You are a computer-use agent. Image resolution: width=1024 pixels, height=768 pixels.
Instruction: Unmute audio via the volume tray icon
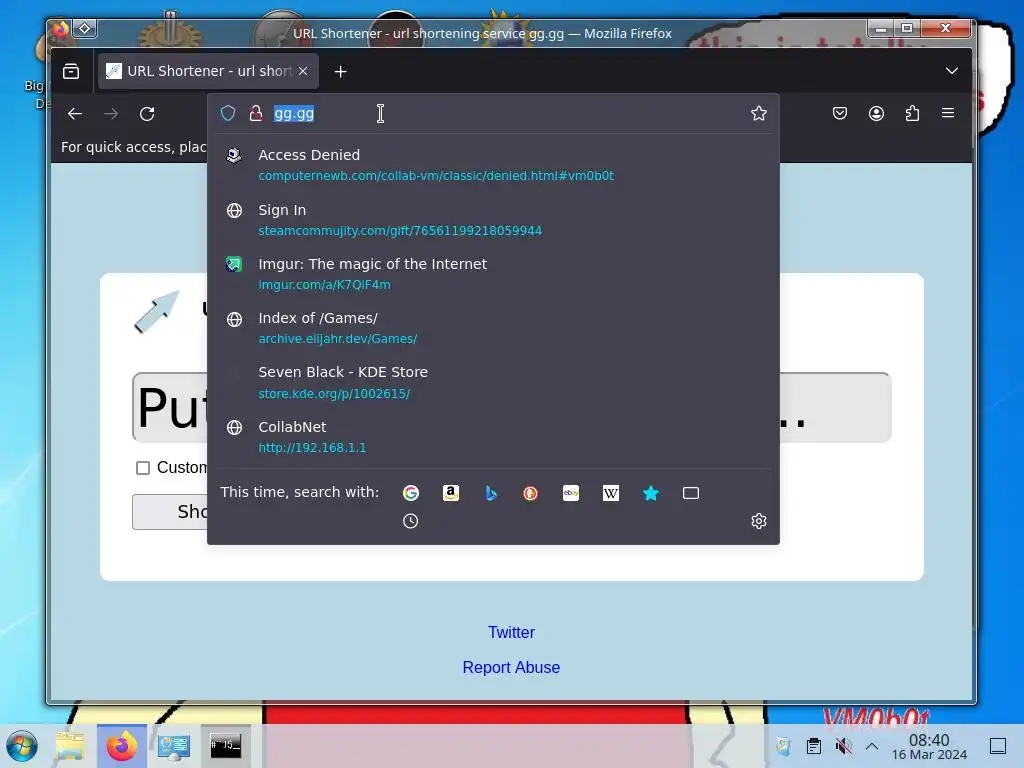pyautogui.click(x=843, y=746)
